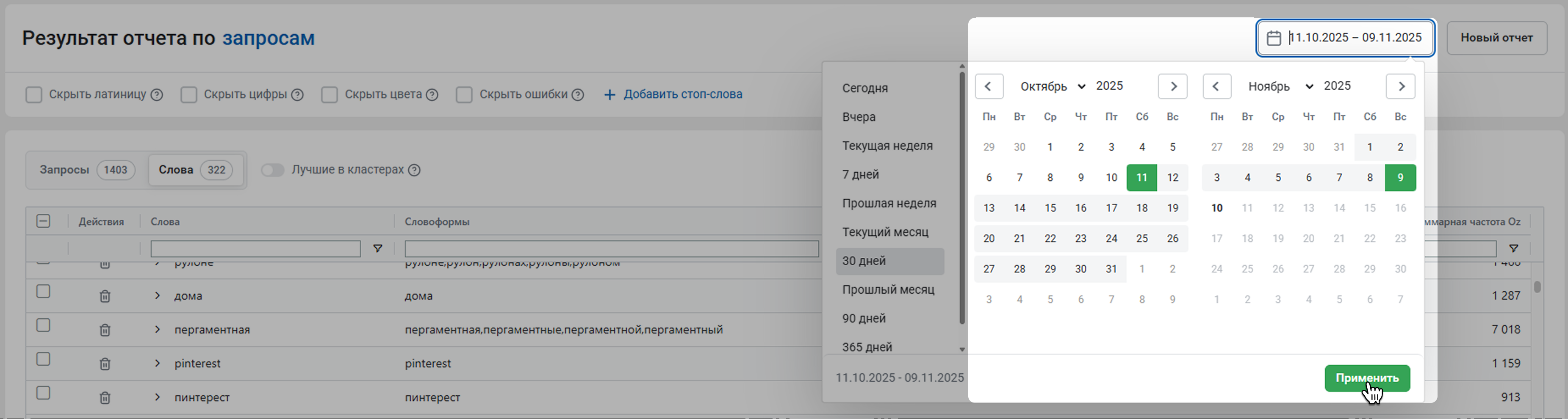Open the Октябрь month dropdown
Image resolution: width=1568 pixels, height=419 pixels.
tap(1053, 86)
